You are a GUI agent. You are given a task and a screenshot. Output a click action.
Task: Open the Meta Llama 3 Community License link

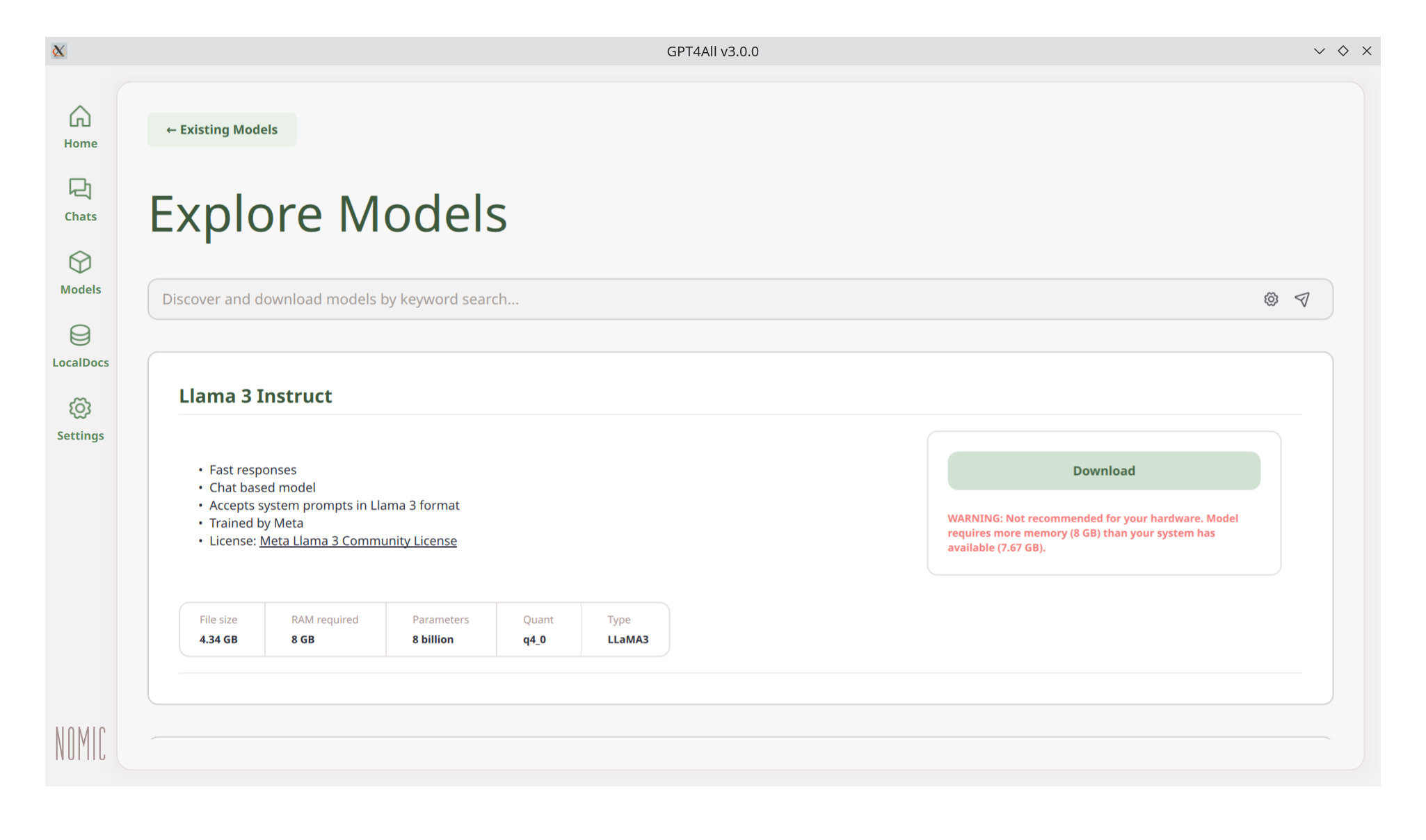358,541
